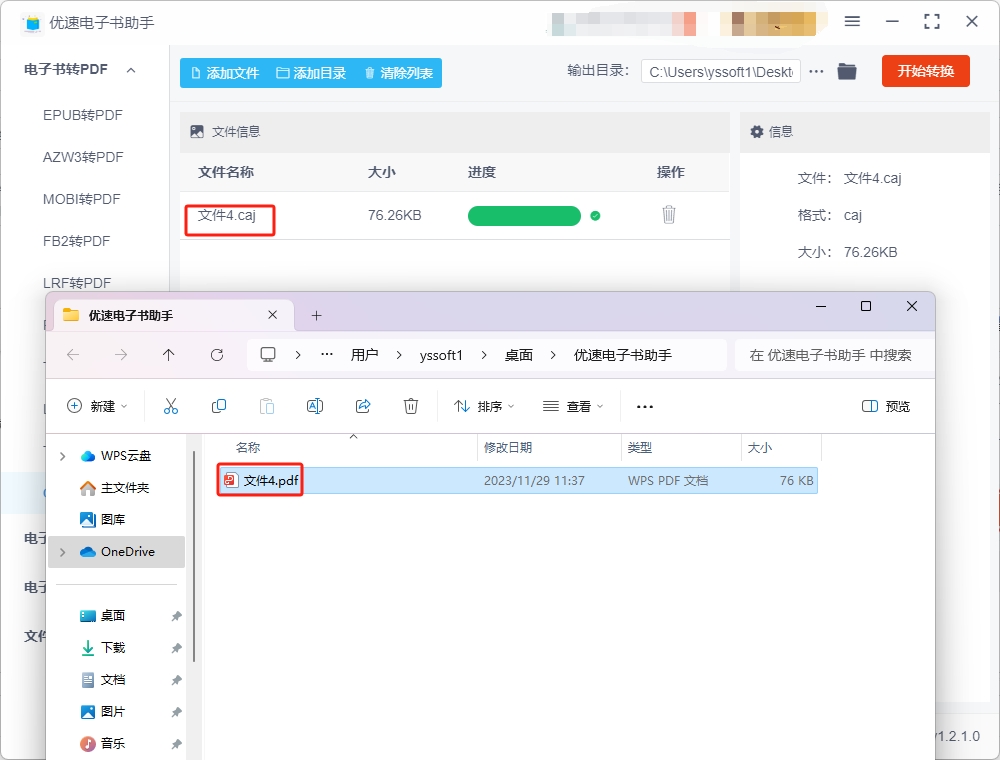Click the 添加文件 button
Image resolution: width=1000 pixels, height=760 pixels.
pos(224,73)
